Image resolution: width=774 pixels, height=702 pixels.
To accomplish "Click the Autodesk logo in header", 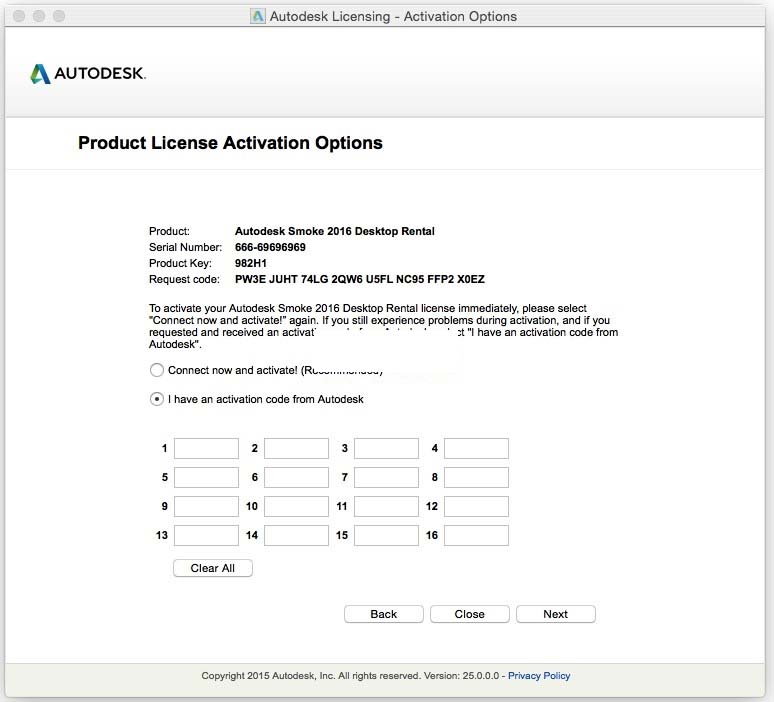I will pyautogui.click(x=88, y=74).
